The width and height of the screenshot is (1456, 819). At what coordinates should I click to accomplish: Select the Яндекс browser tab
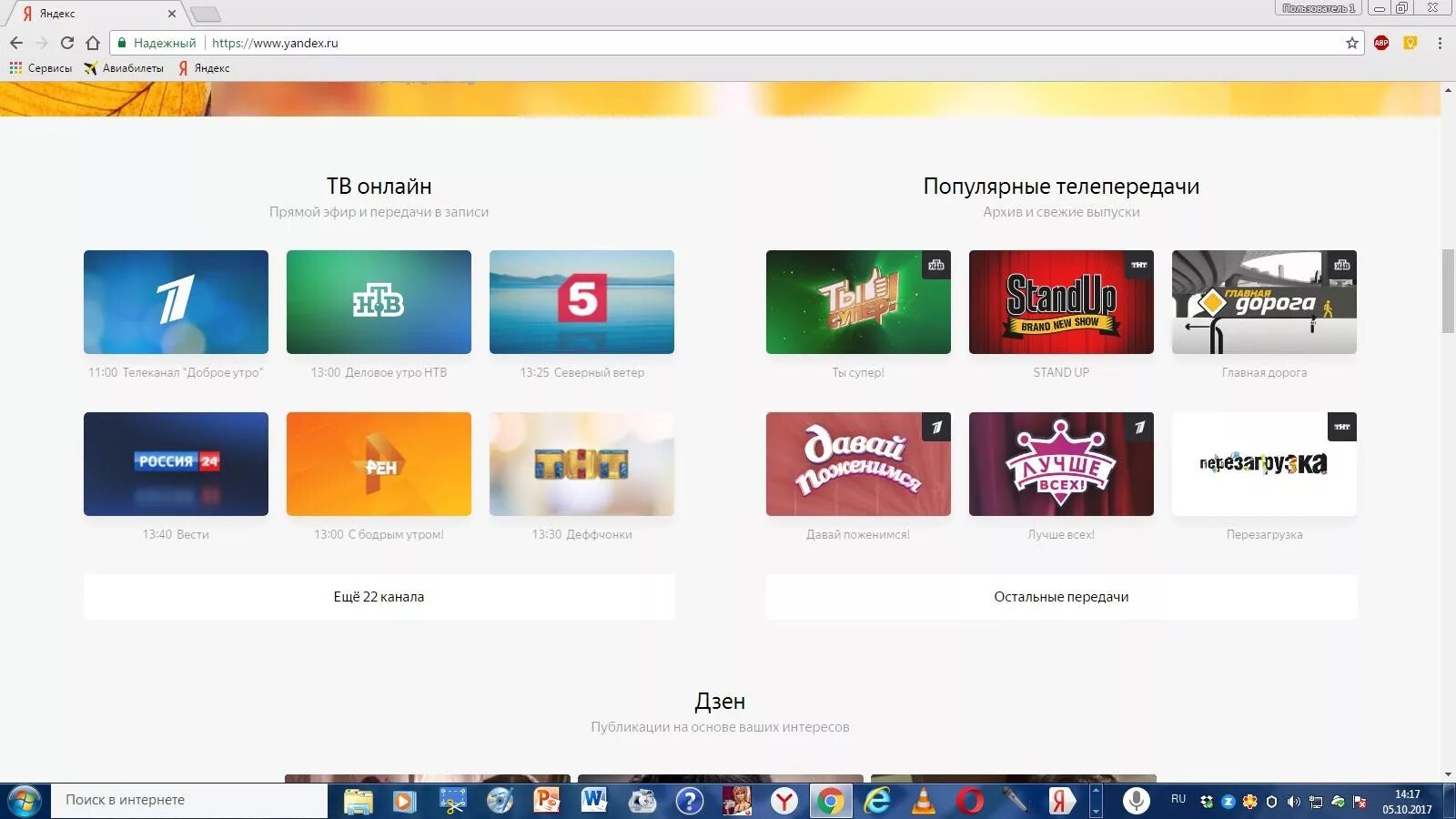pyautogui.click(x=96, y=14)
